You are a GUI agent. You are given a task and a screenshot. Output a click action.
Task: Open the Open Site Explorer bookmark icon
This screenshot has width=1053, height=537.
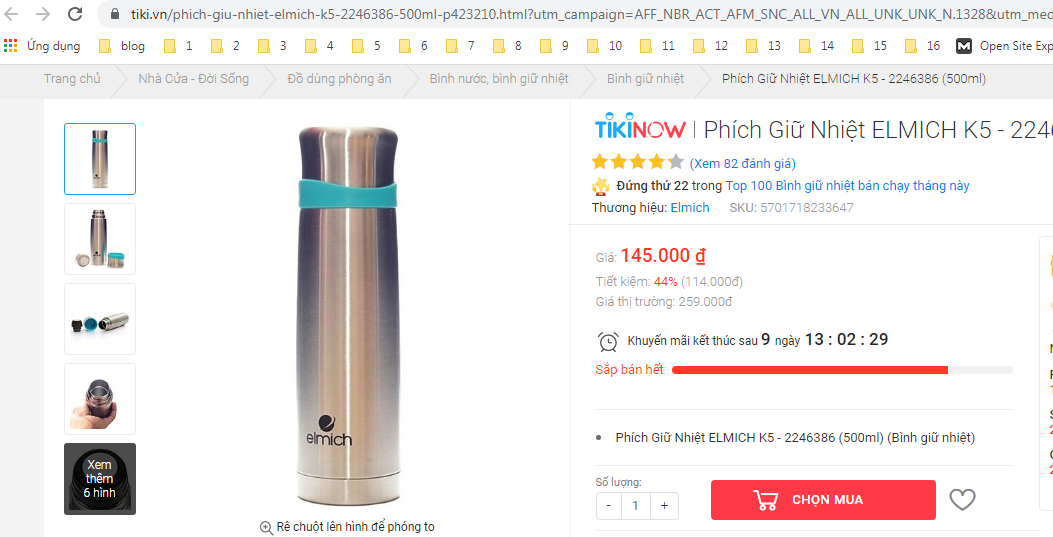(x=964, y=46)
